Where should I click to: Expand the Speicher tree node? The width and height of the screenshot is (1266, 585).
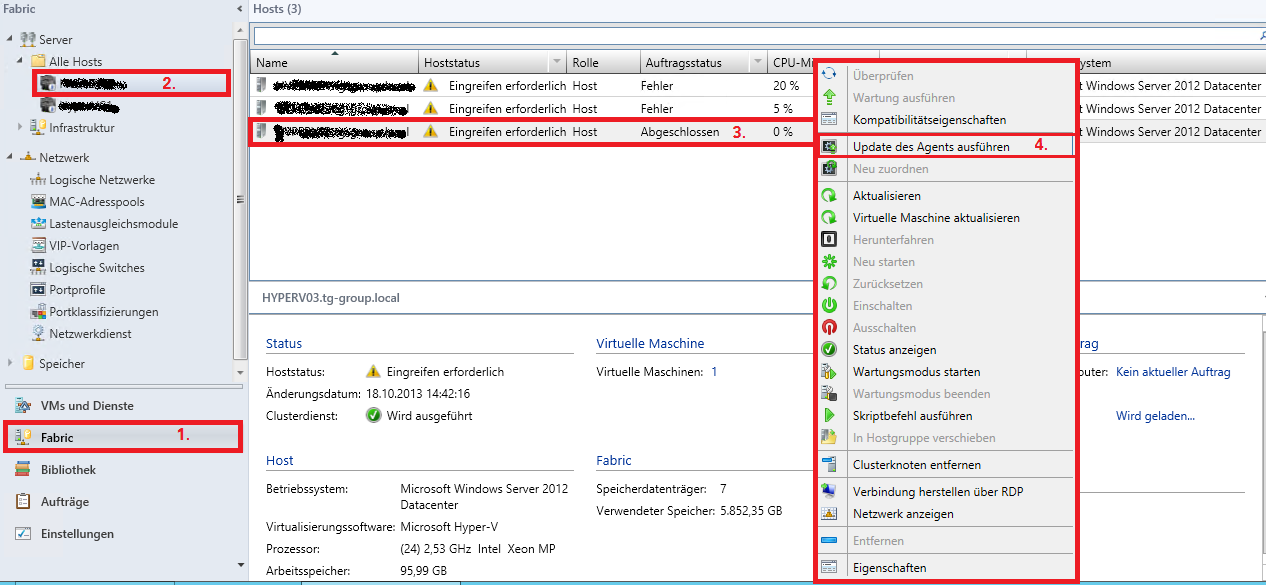(x=11, y=364)
